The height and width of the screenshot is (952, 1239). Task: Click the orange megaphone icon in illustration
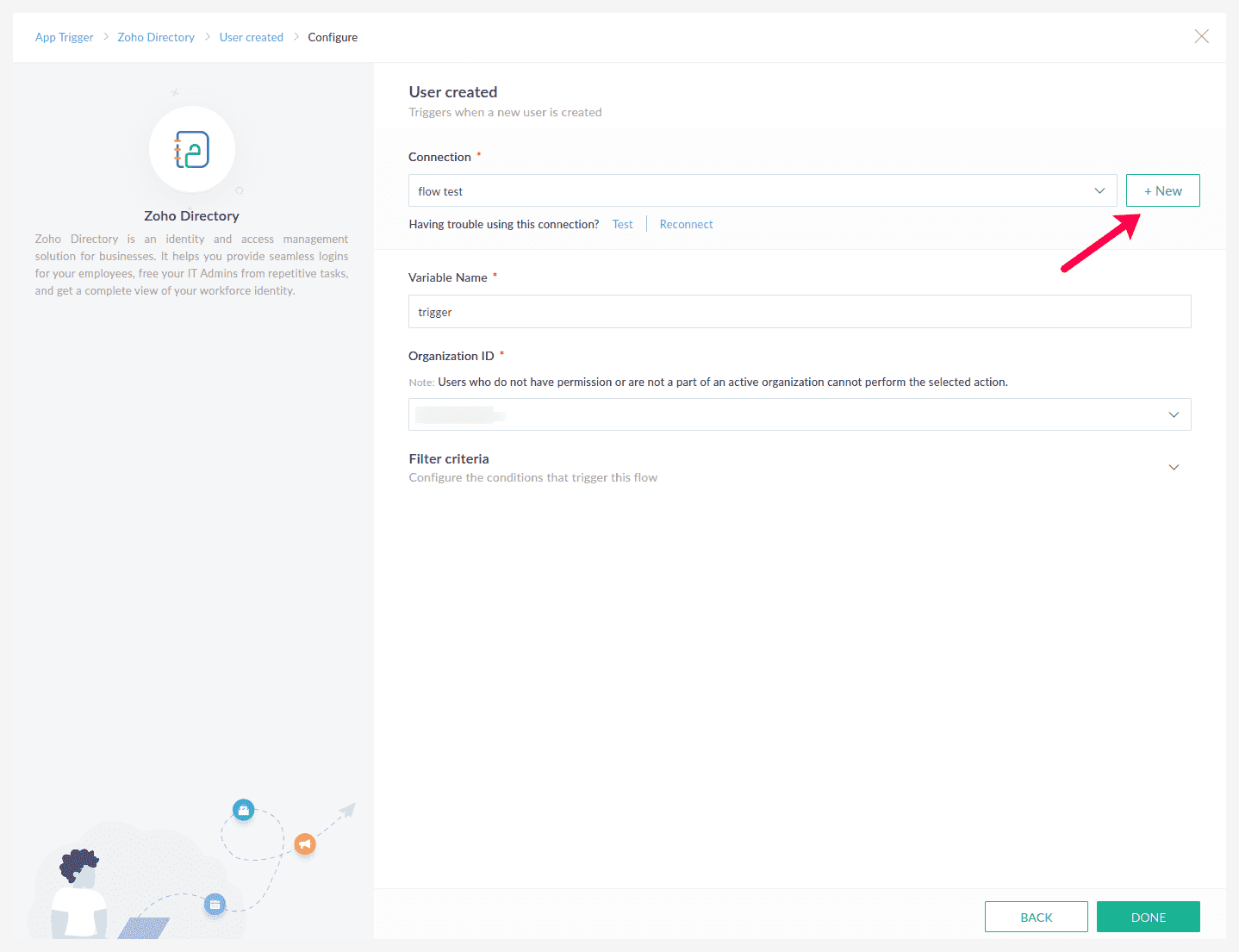(305, 843)
